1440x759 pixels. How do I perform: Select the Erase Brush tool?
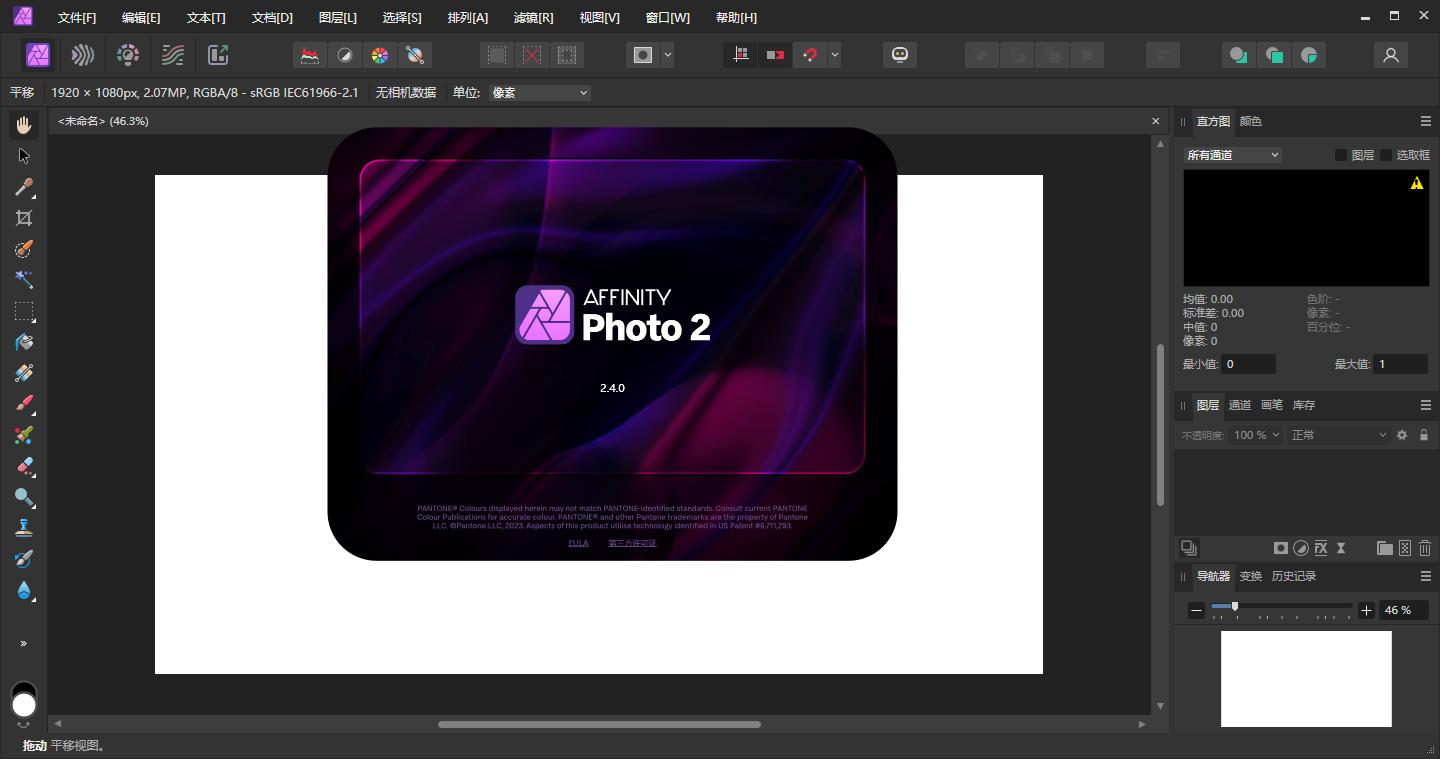click(24, 466)
